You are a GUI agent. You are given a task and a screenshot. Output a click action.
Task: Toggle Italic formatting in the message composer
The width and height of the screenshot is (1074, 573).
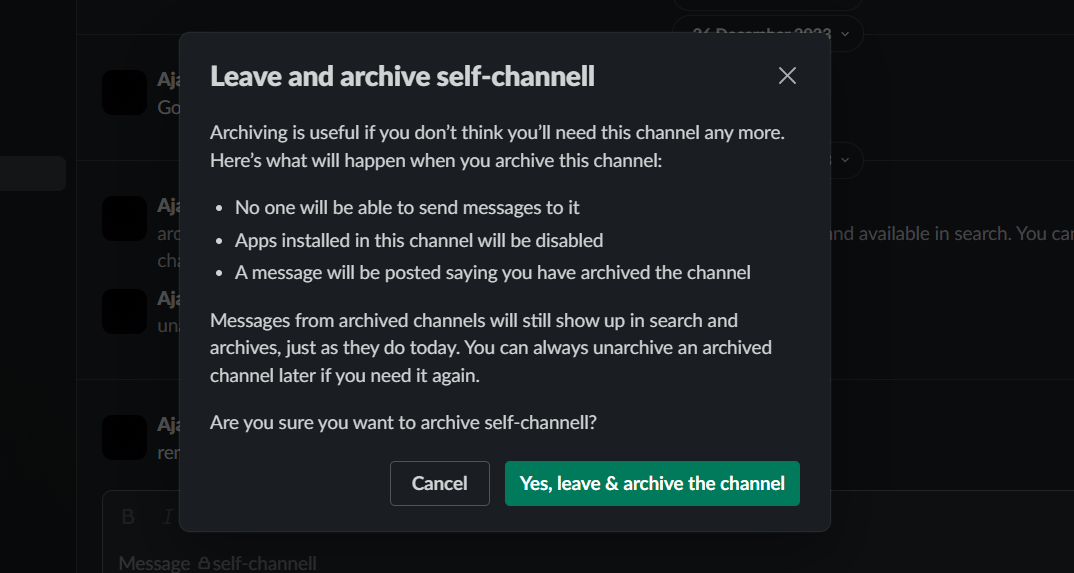(168, 517)
